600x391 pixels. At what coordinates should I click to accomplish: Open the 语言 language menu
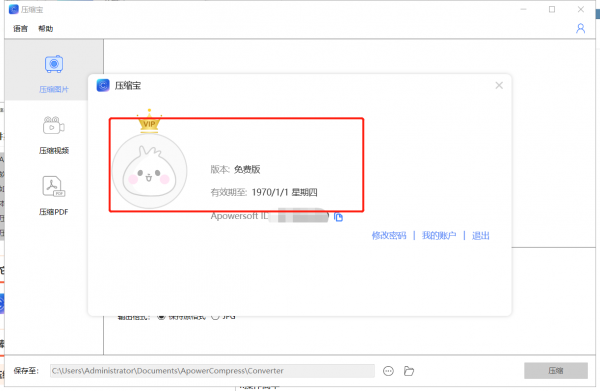coord(20,29)
